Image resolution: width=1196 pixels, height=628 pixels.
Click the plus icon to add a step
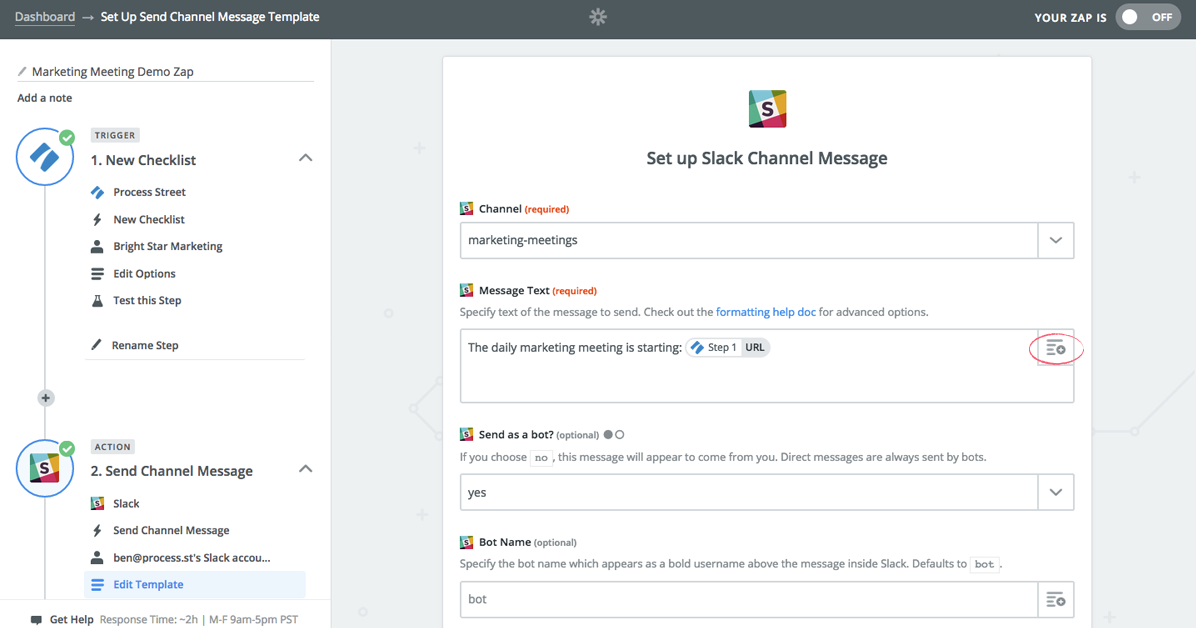click(x=45, y=397)
